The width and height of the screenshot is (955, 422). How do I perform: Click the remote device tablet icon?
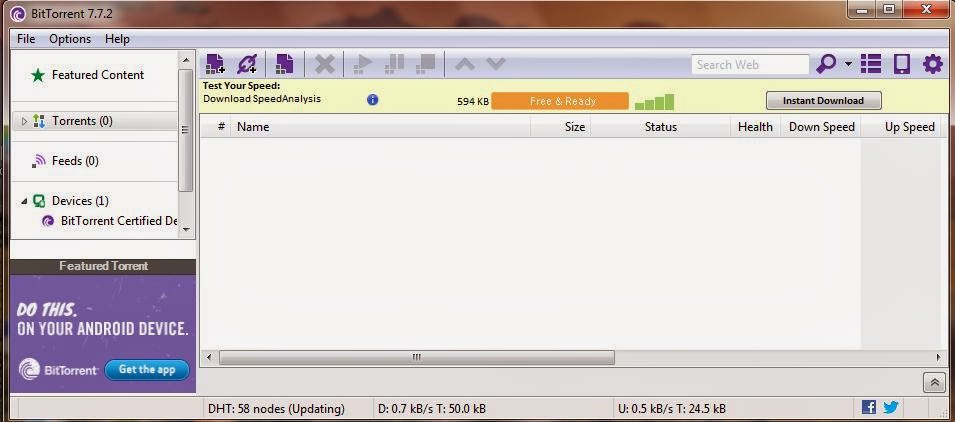click(901, 63)
